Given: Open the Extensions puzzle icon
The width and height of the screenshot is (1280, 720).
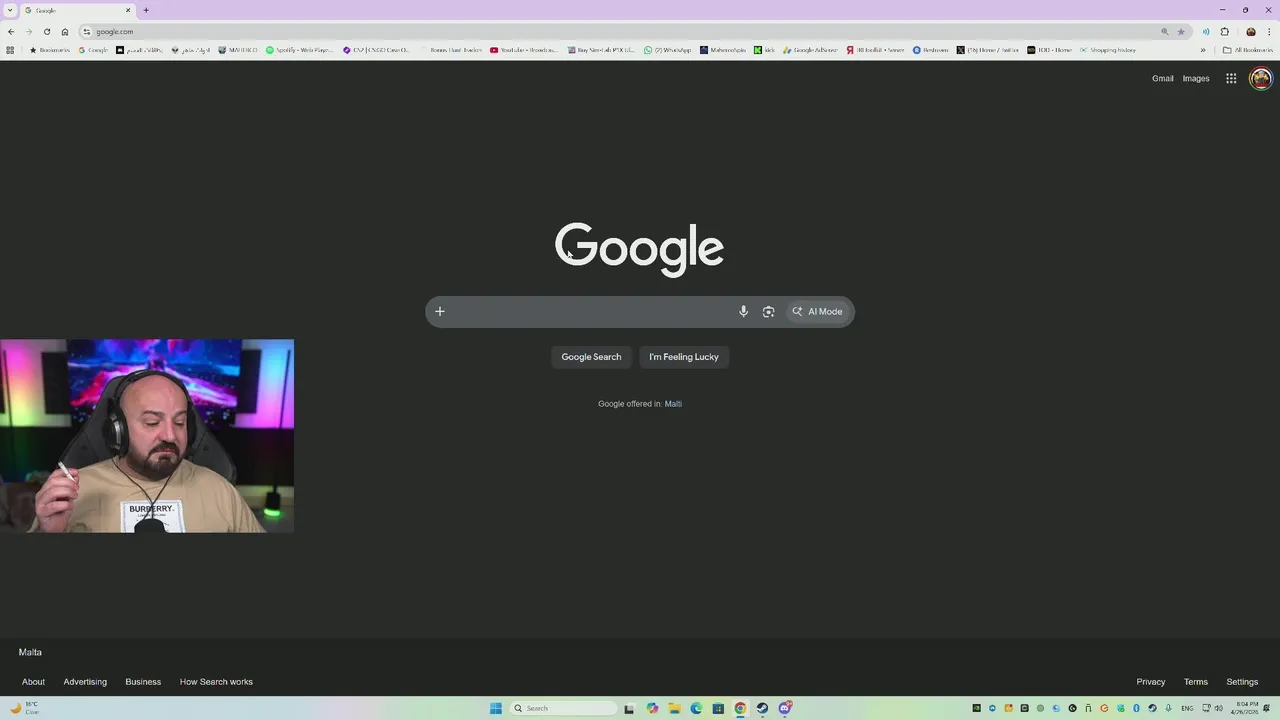Looking at the screenshot, I should 1224,31.
